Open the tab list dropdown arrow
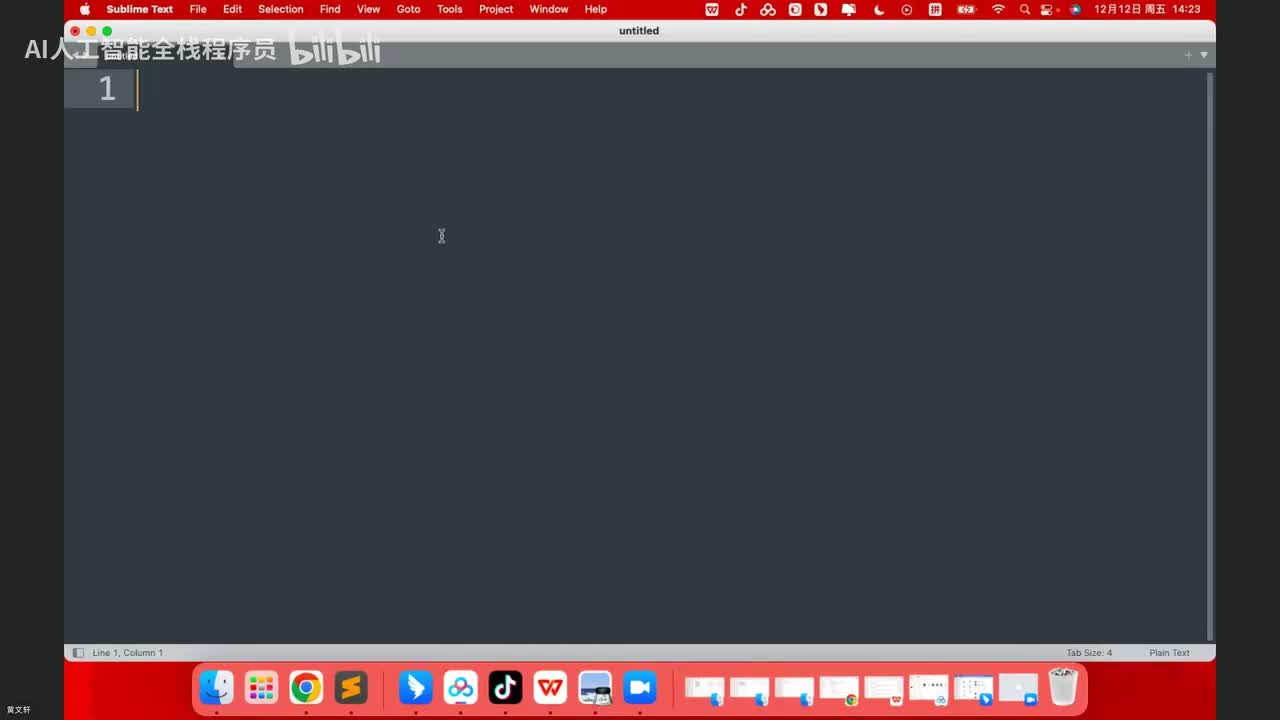This screenshot has width=1280, height=720. coord(1204,55)
